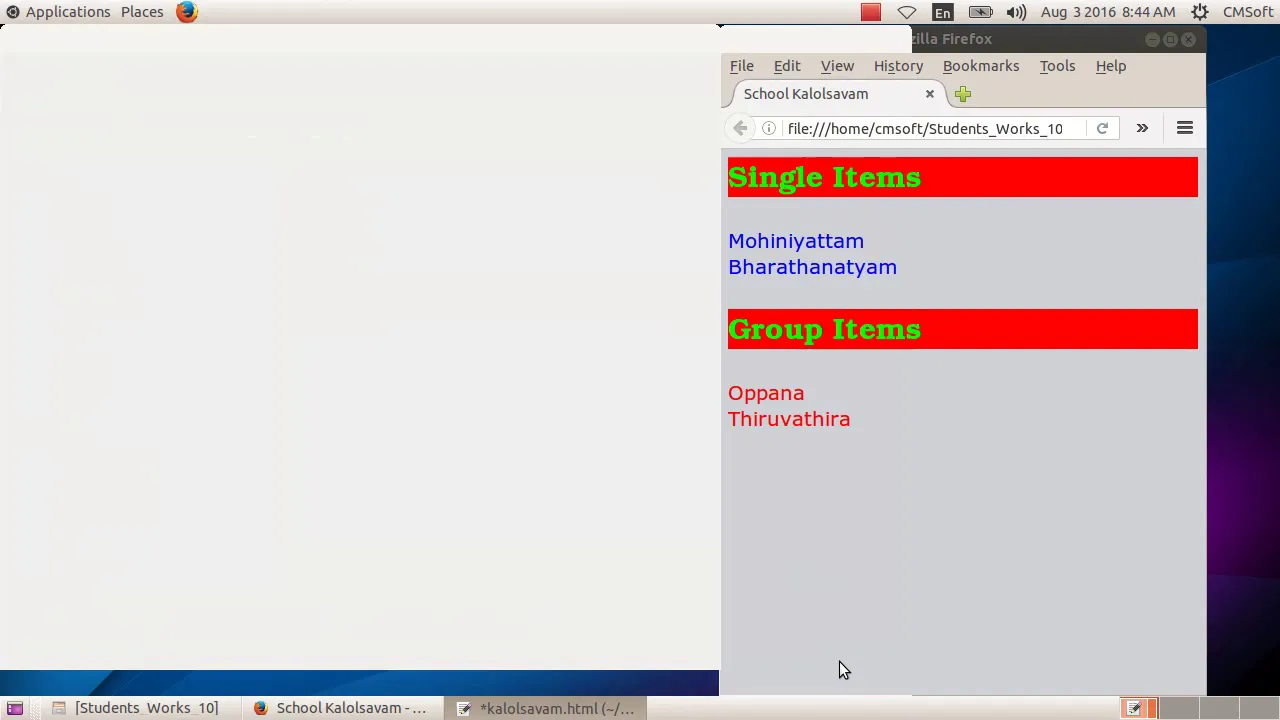
Task: Open the battery status indicator
Action: [980, 12]
